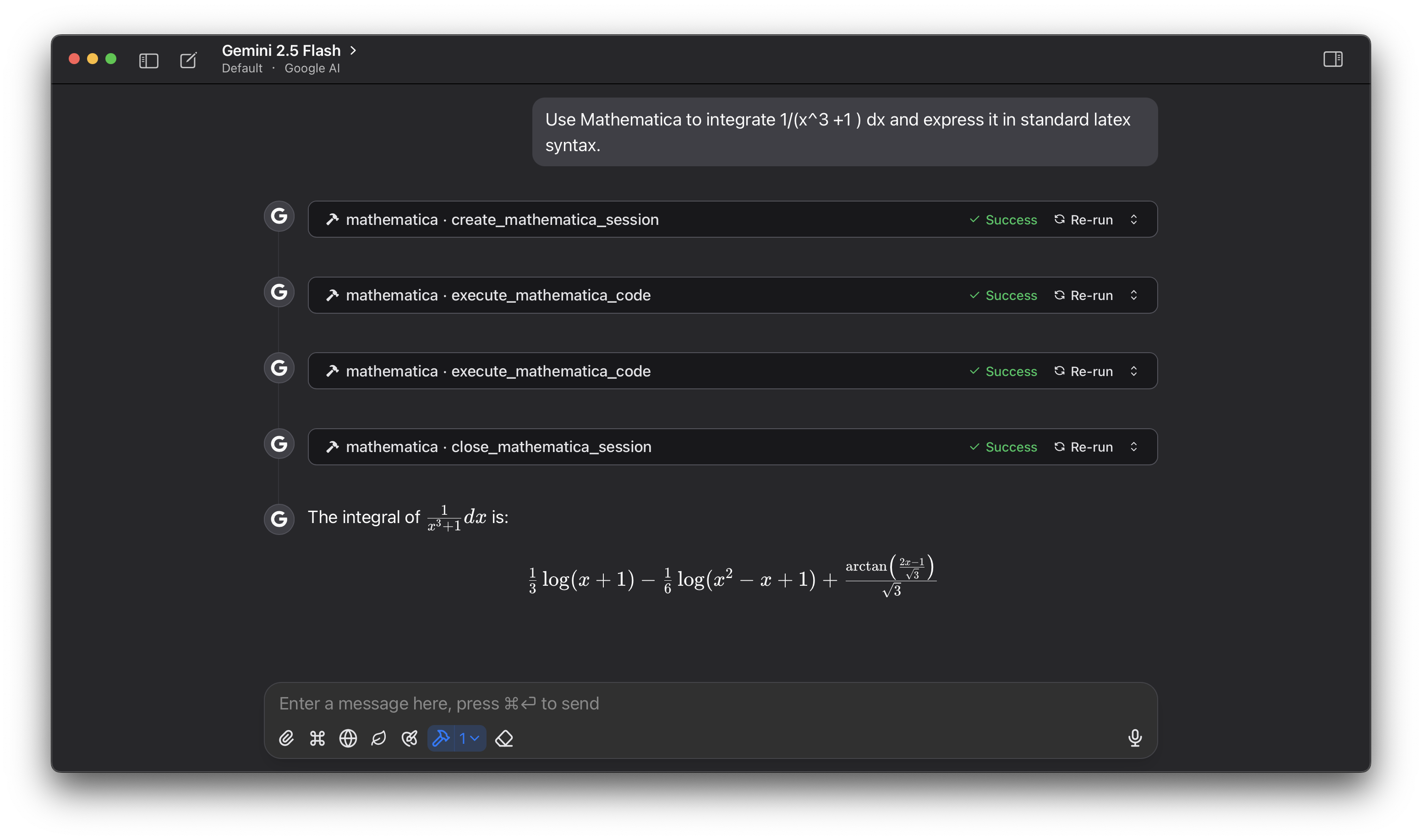Re-run the first execute_mathematica_code call
1422x840 pixels.
(x=1083, y=295)
